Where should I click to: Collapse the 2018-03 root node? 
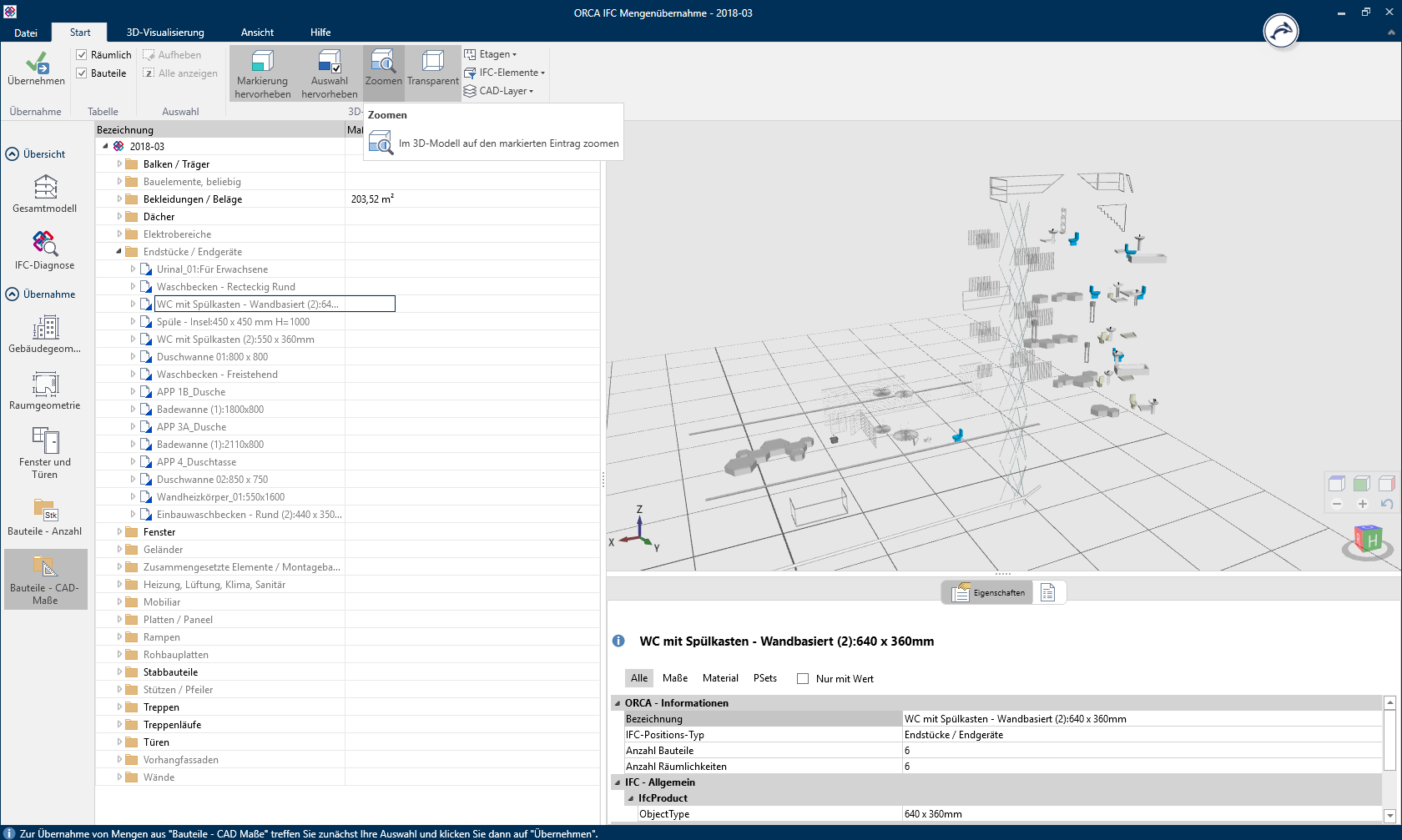[106, 146]
